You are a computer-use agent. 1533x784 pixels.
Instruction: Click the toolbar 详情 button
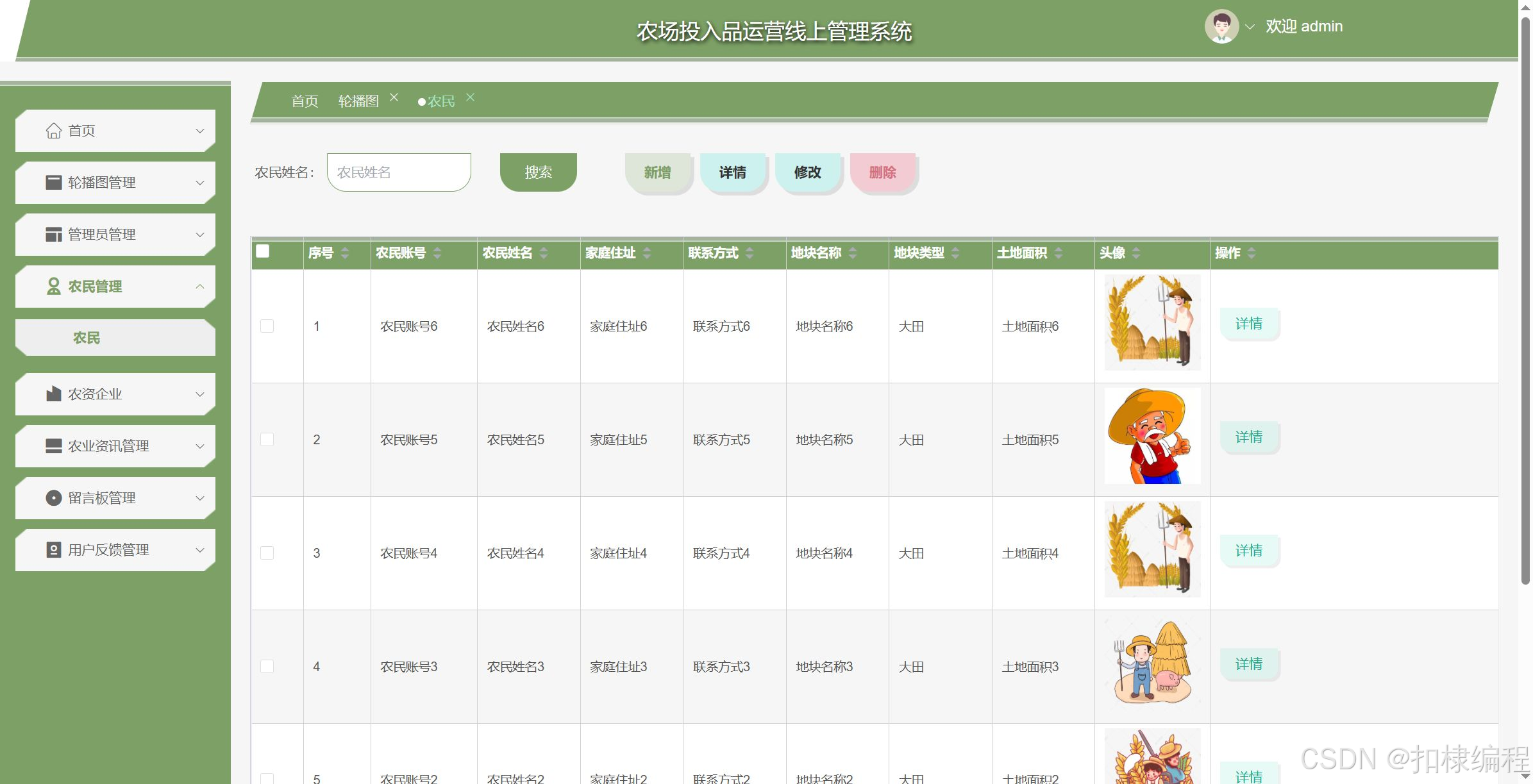point(733,172)
